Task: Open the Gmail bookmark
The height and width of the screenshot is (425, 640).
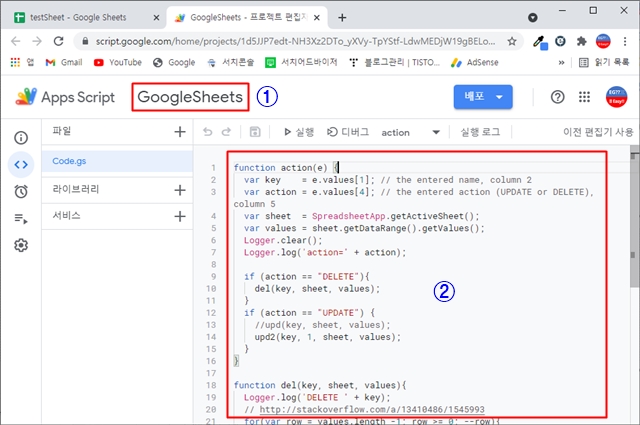Action: click(x=64, y=62)
